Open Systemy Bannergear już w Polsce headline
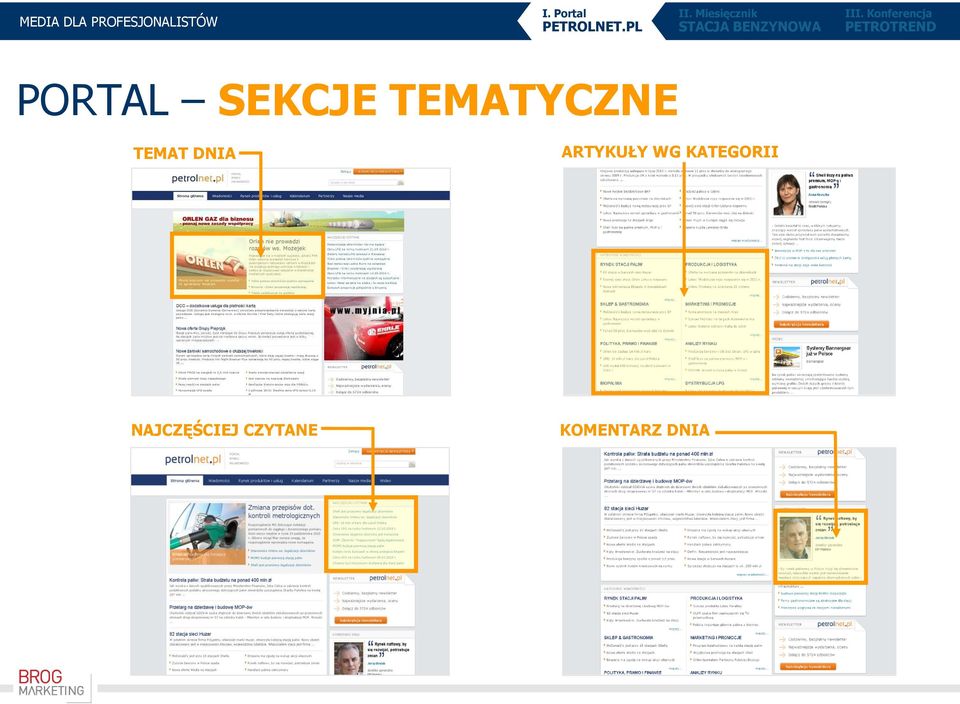 828,351
